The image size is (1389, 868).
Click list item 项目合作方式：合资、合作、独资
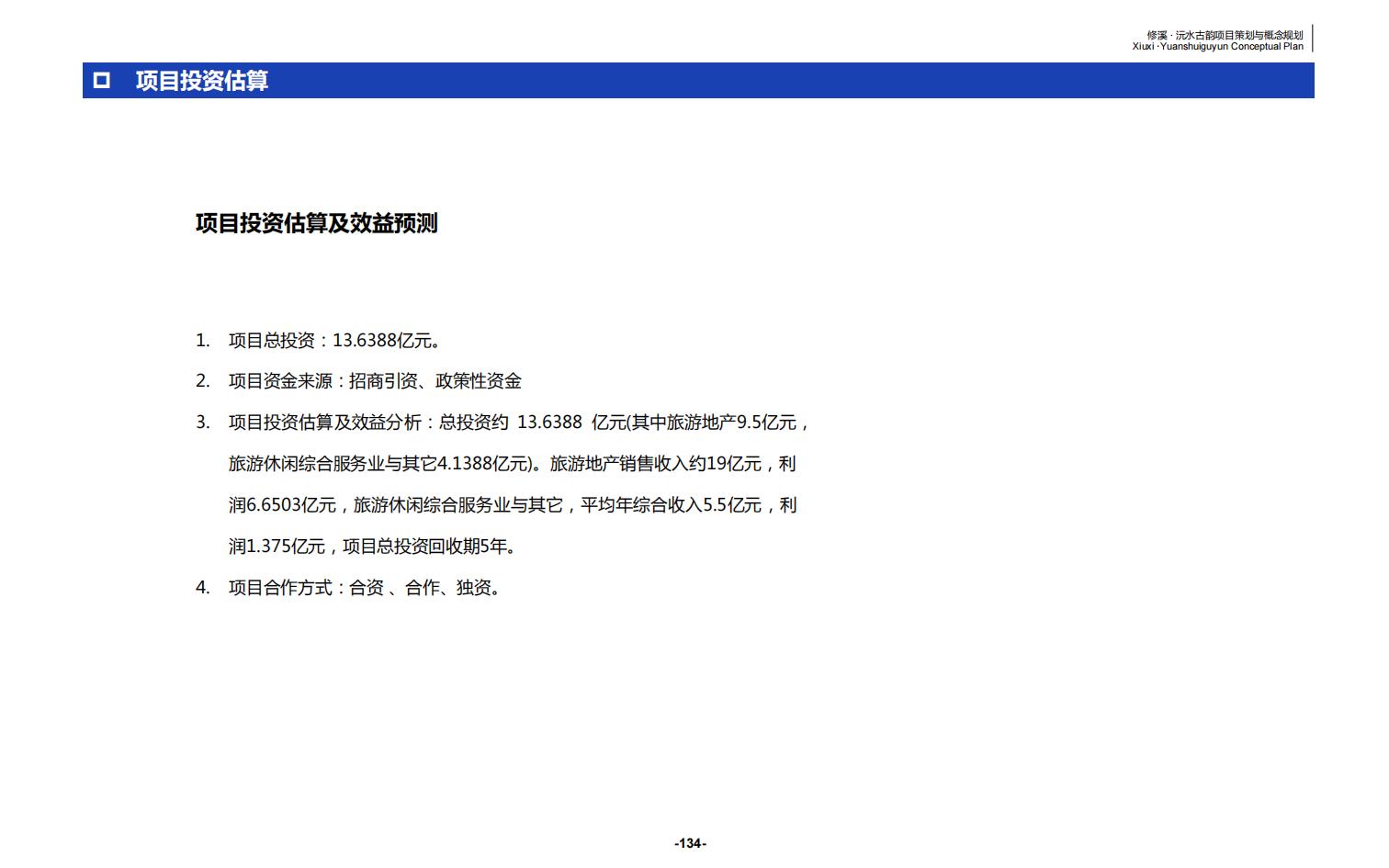click(367, 588)
